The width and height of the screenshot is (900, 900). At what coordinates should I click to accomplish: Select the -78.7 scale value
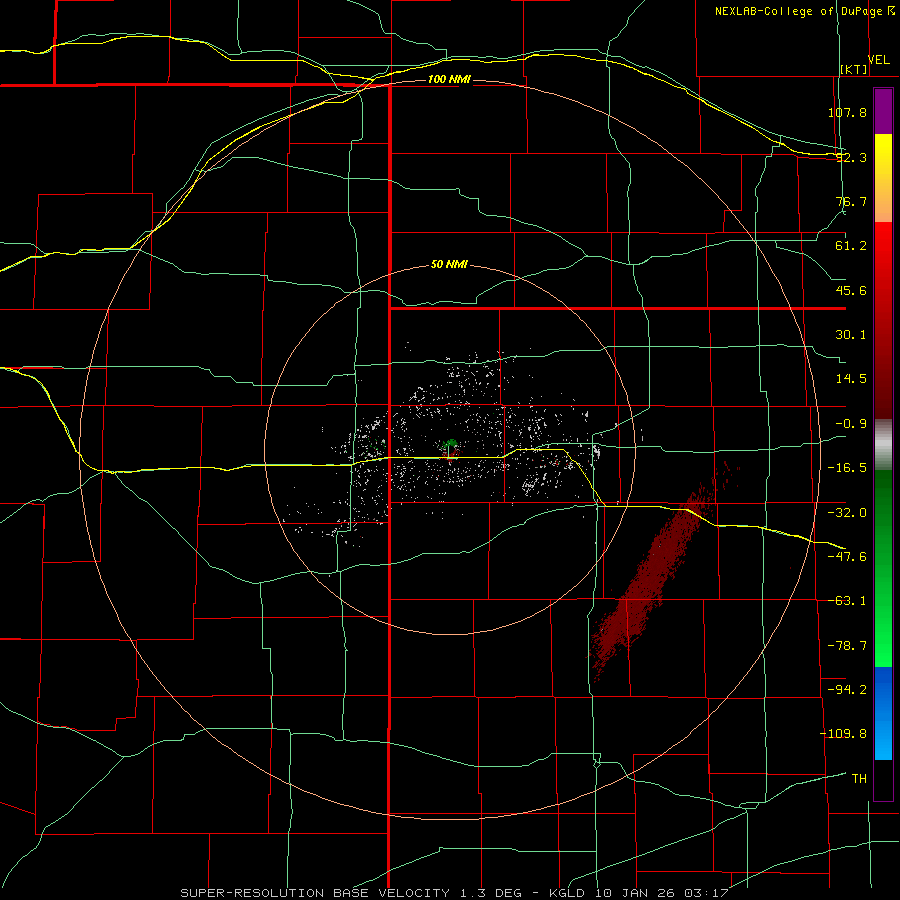pos(847,646)
